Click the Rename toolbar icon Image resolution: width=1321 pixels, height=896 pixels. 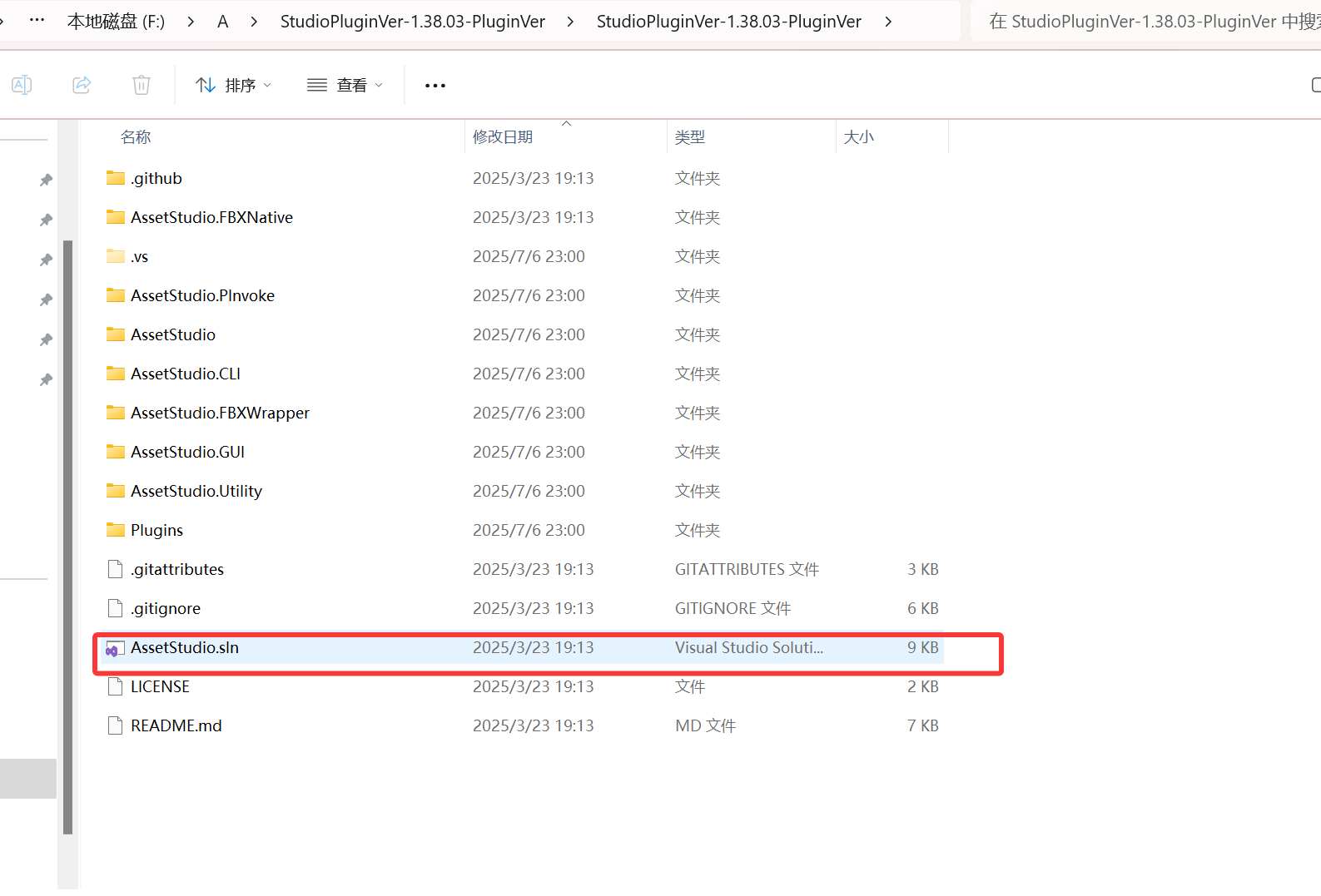click(x=22, y=85)
